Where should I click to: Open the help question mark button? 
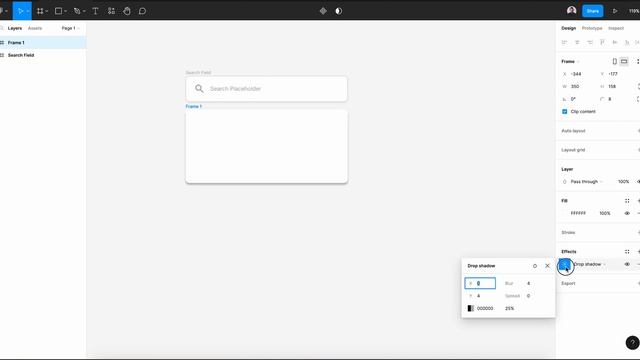632,342
